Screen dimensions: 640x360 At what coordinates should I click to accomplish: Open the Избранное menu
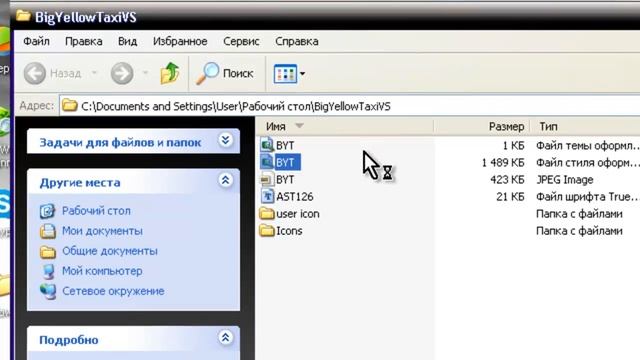pyautogui.click(x=180, y=41)
